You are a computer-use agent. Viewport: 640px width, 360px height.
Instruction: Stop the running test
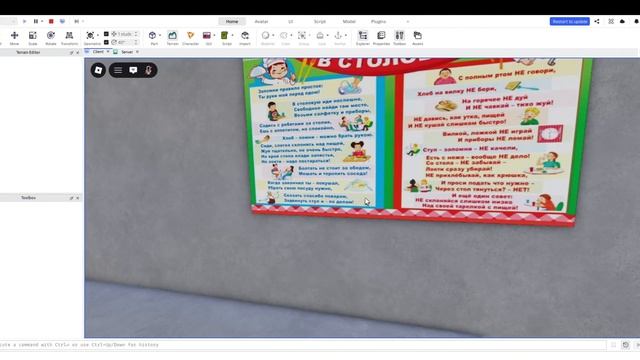coord(51,21)
